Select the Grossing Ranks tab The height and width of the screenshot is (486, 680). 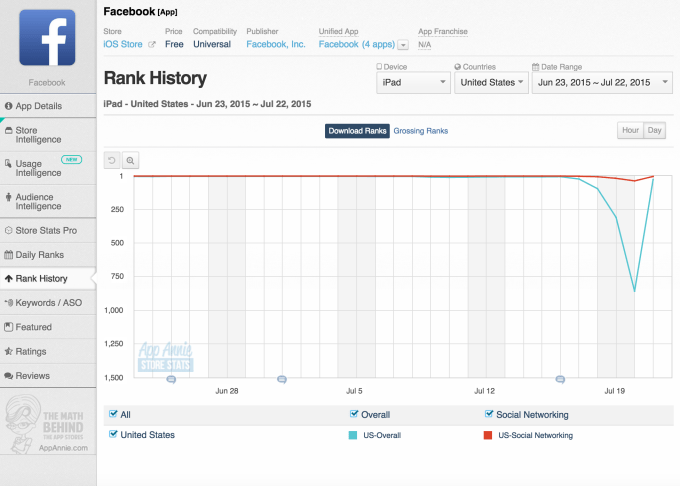tap(421, 131)
